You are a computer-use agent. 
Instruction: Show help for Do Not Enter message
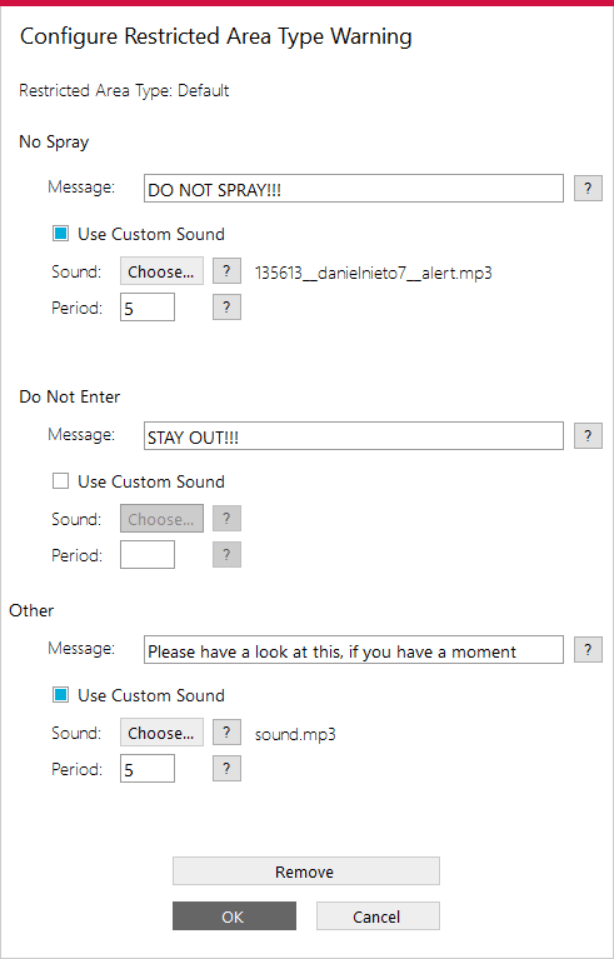click(588, 435)
